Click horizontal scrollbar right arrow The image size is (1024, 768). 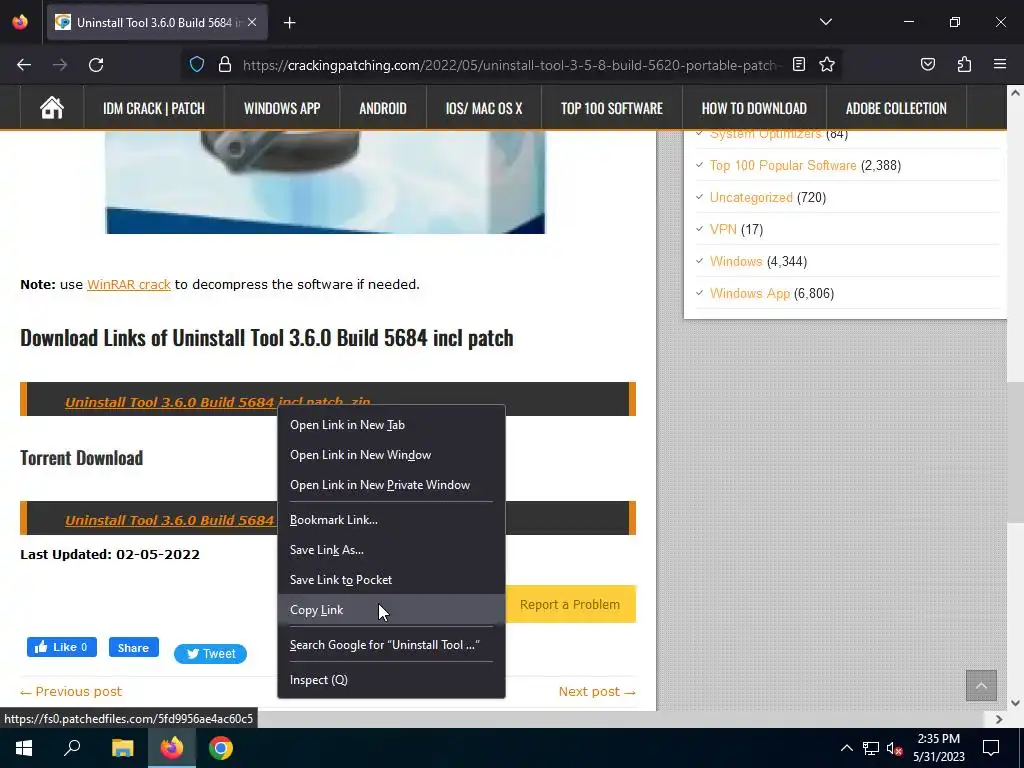(x=999, y=719)
